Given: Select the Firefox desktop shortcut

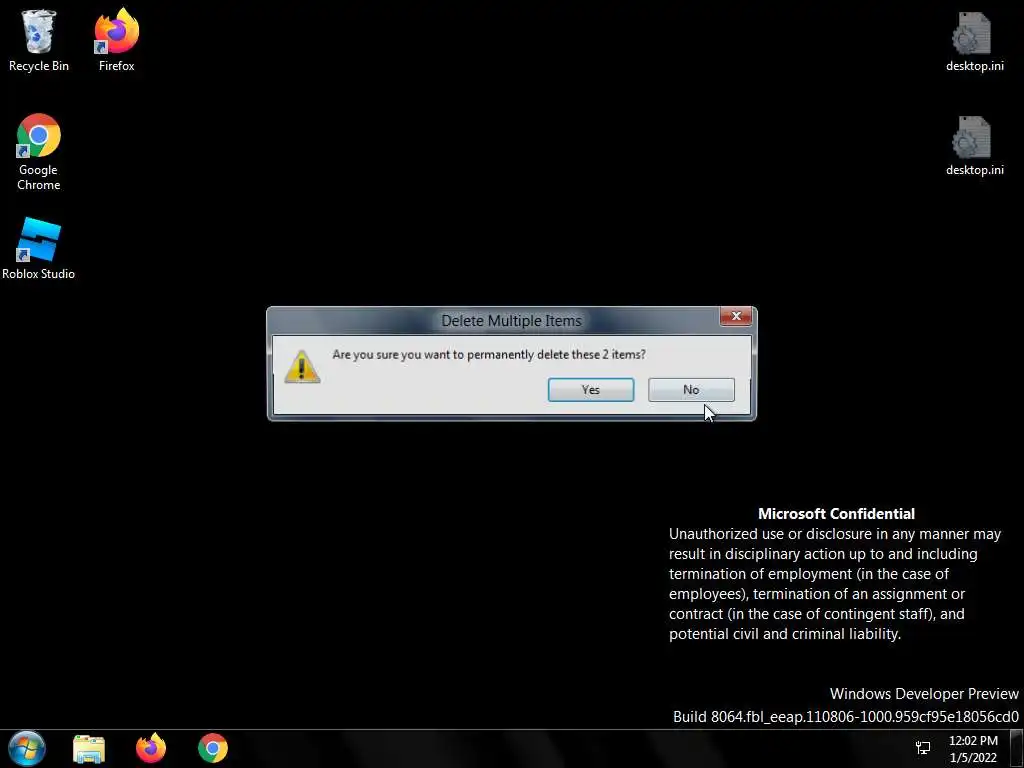Looking at the screenshot, I should [x=116, y=40].
